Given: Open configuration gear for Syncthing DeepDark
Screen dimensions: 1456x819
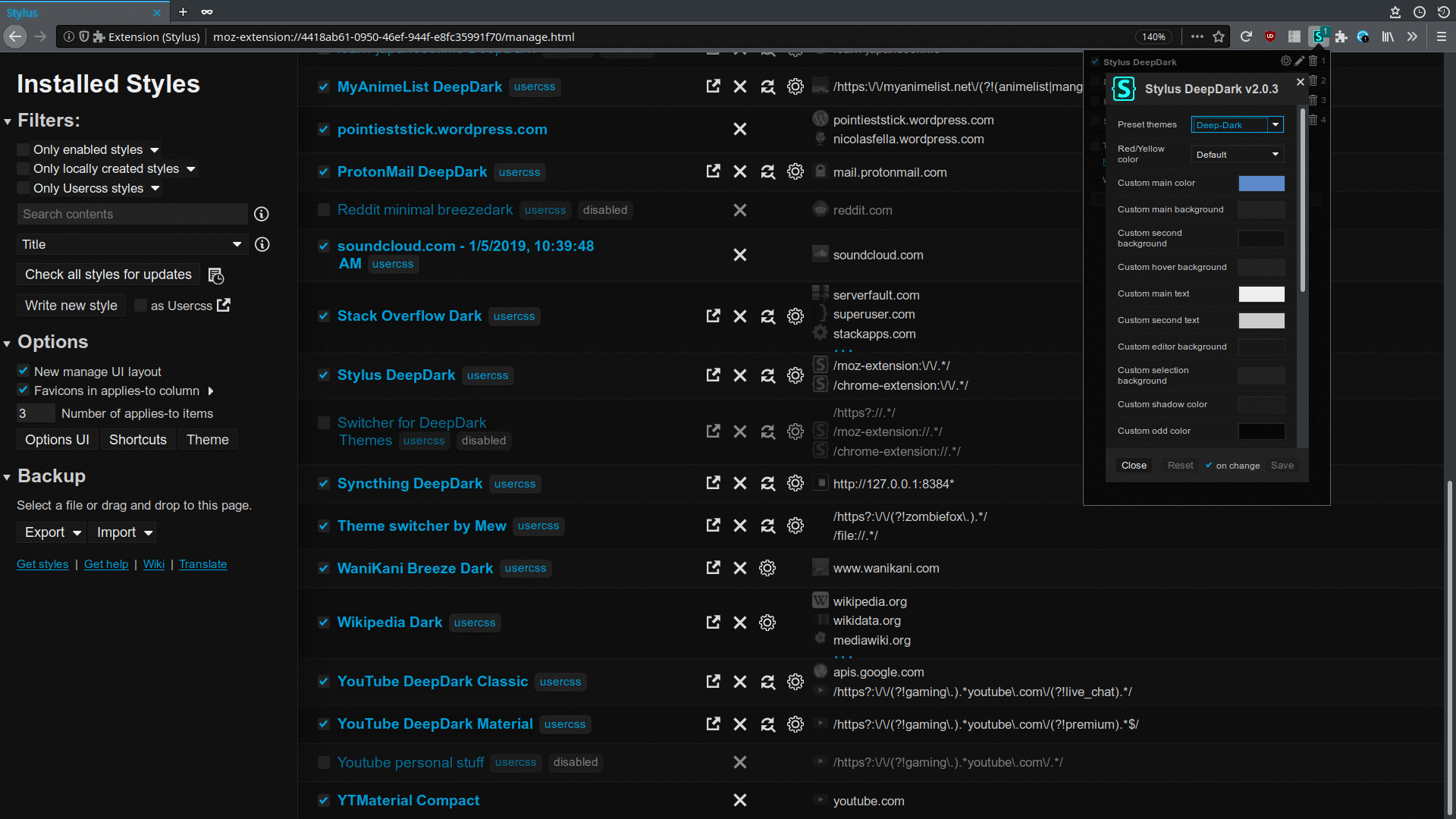Looking at the screenshot, I should click(795, 484).
